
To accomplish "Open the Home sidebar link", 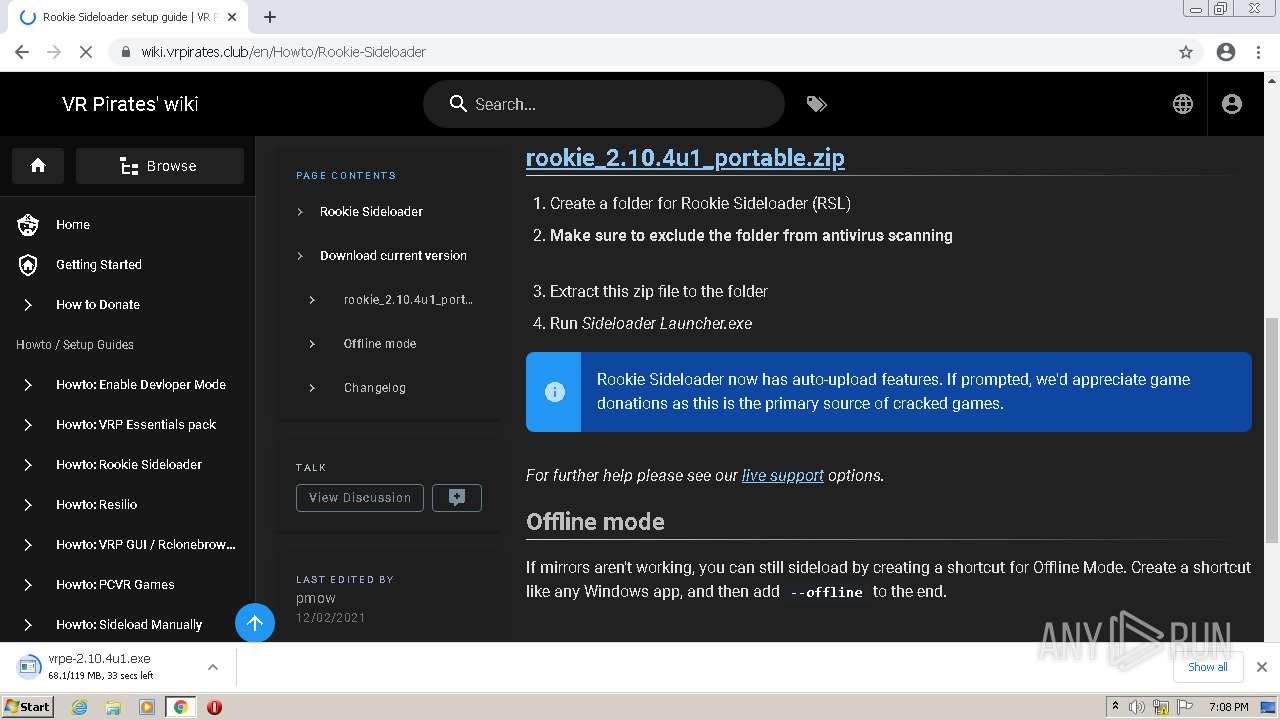I will click(73, 225).
